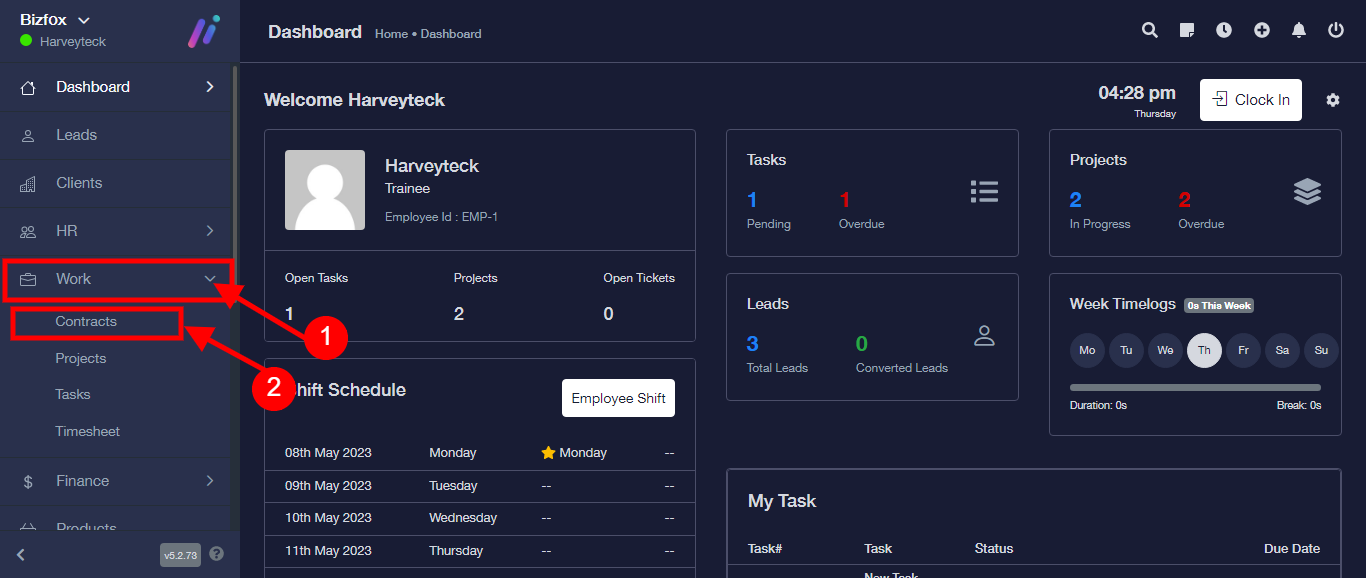Open the search icon in top bar
Screen dimensions: 1366x578
(1150, 30)
